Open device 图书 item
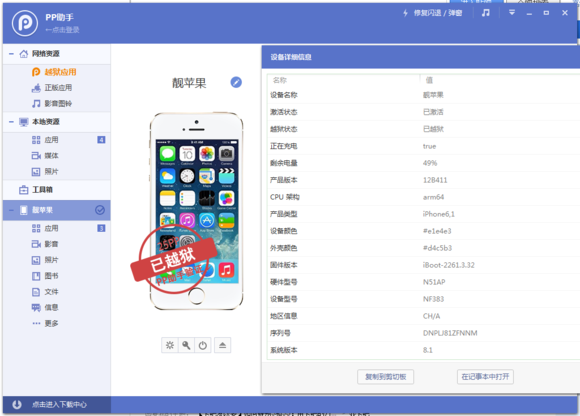 pos(57,276)
